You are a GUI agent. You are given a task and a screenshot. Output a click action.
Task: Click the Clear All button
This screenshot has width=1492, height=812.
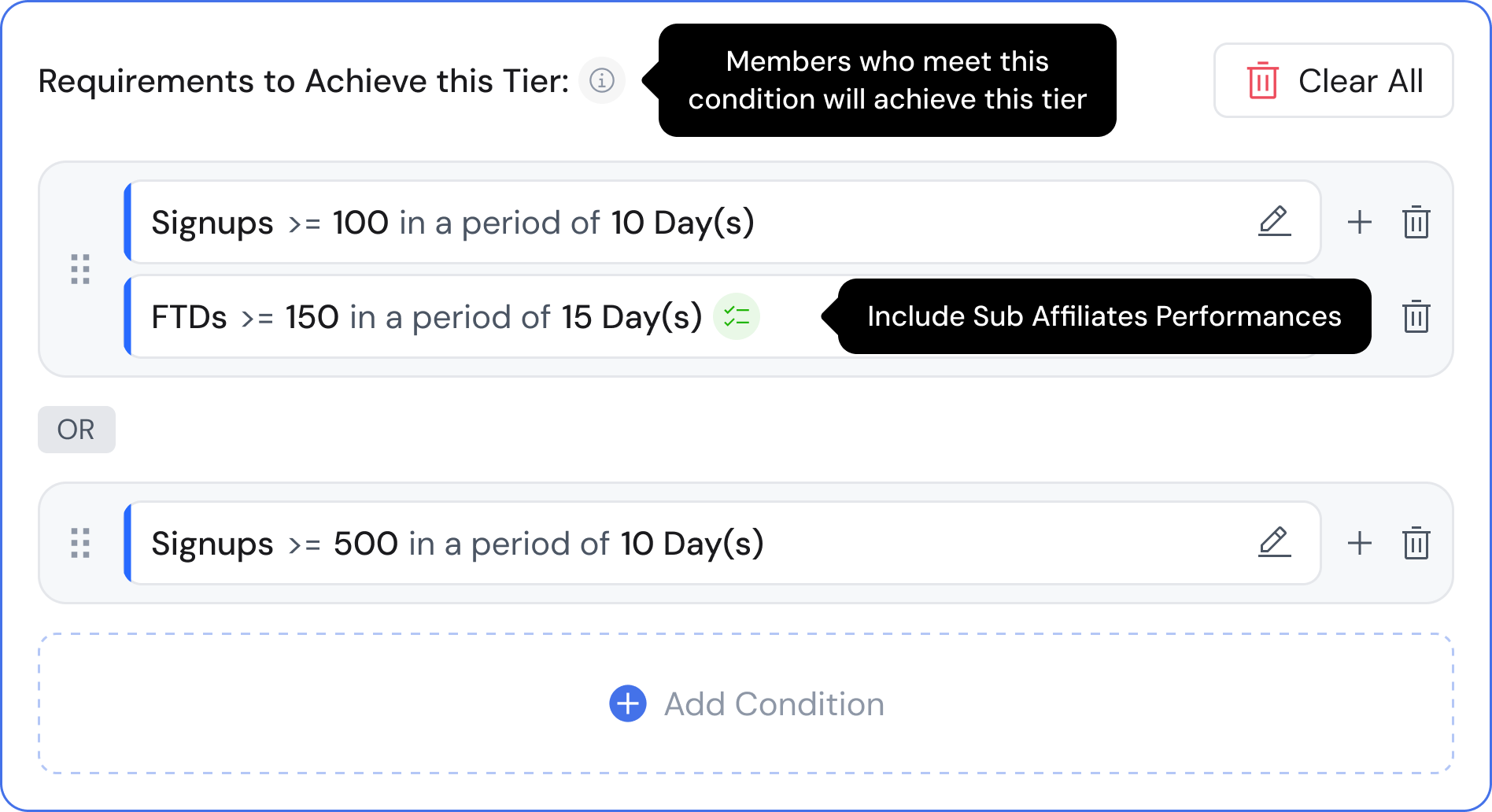[1333, 80]
